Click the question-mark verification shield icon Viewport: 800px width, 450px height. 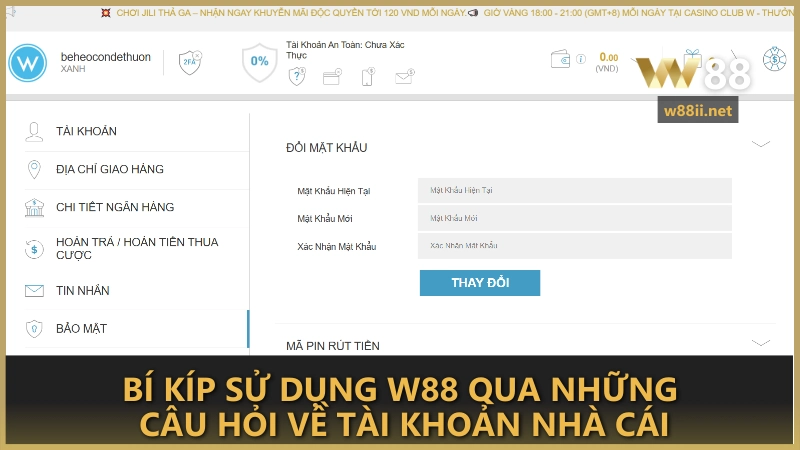click(x=297, y=77)
